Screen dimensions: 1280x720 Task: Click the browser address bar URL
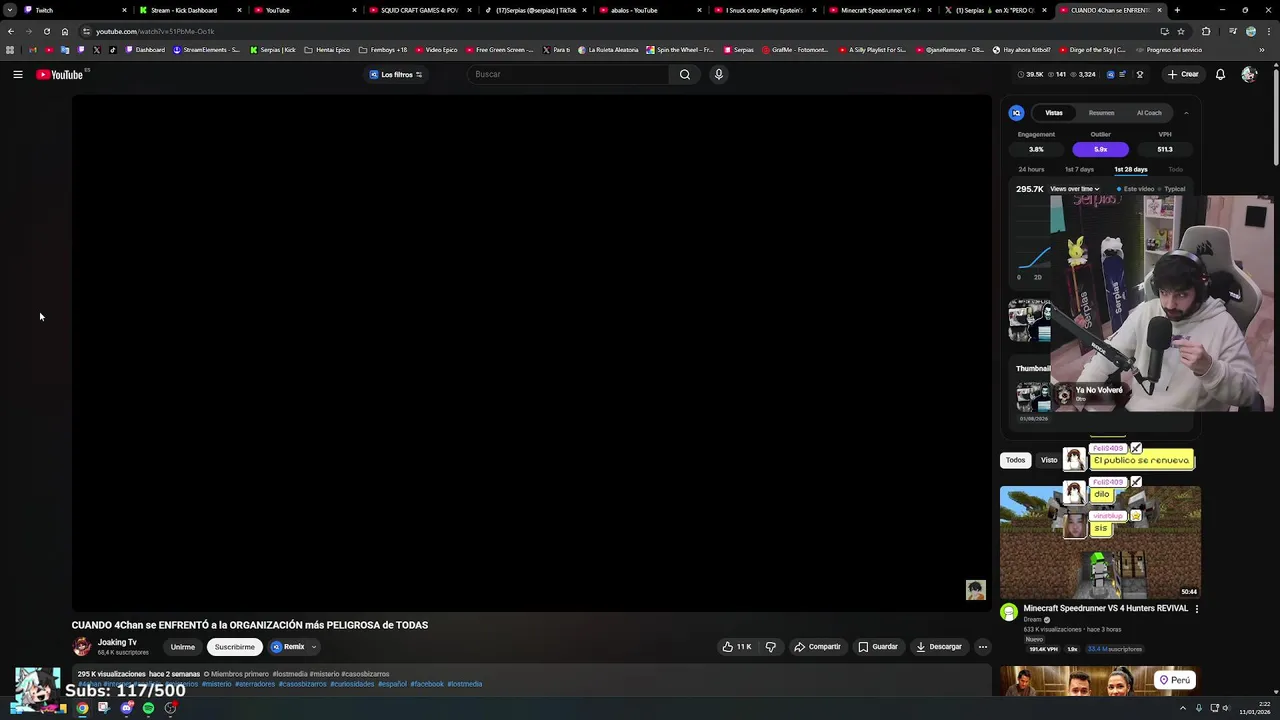click(155, 31)
